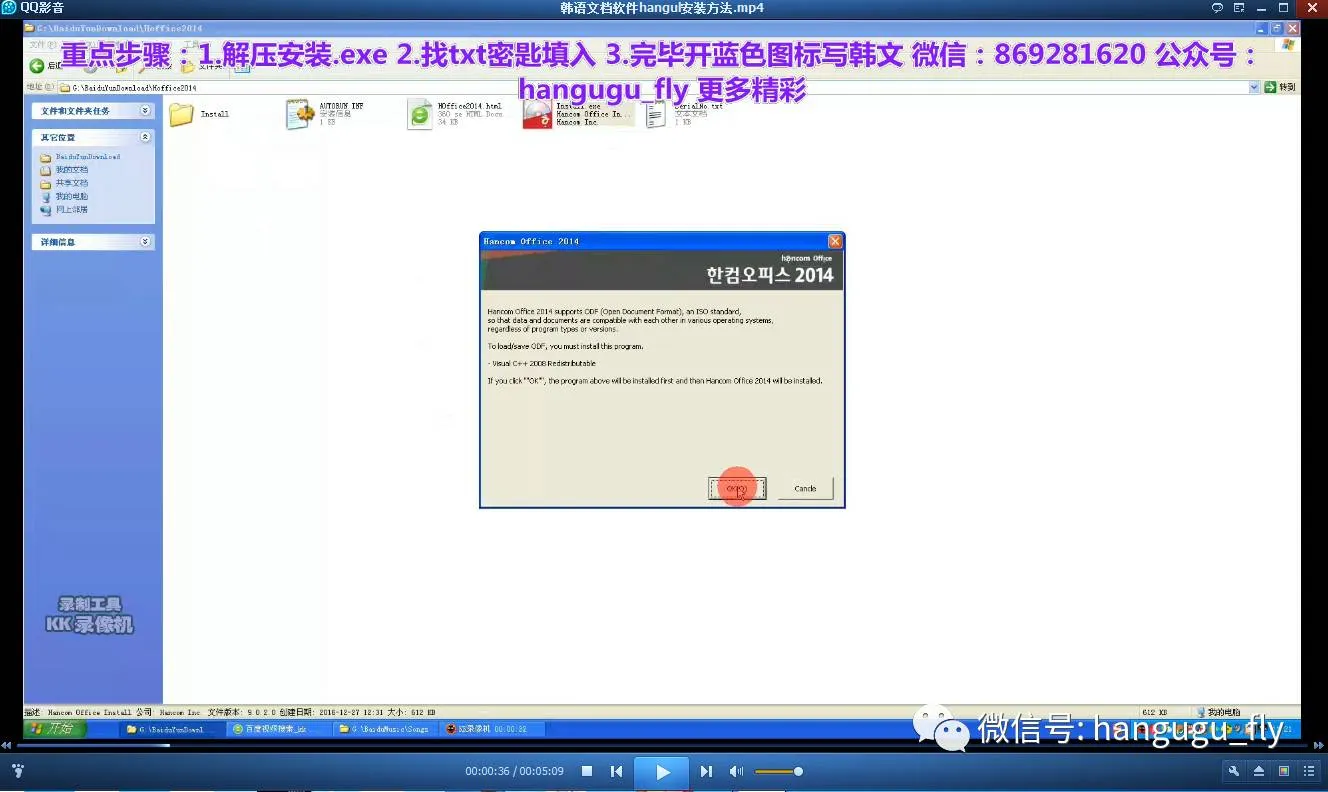Click the Explorer green back arrow
1328x792 pixels.
[37, 66]
